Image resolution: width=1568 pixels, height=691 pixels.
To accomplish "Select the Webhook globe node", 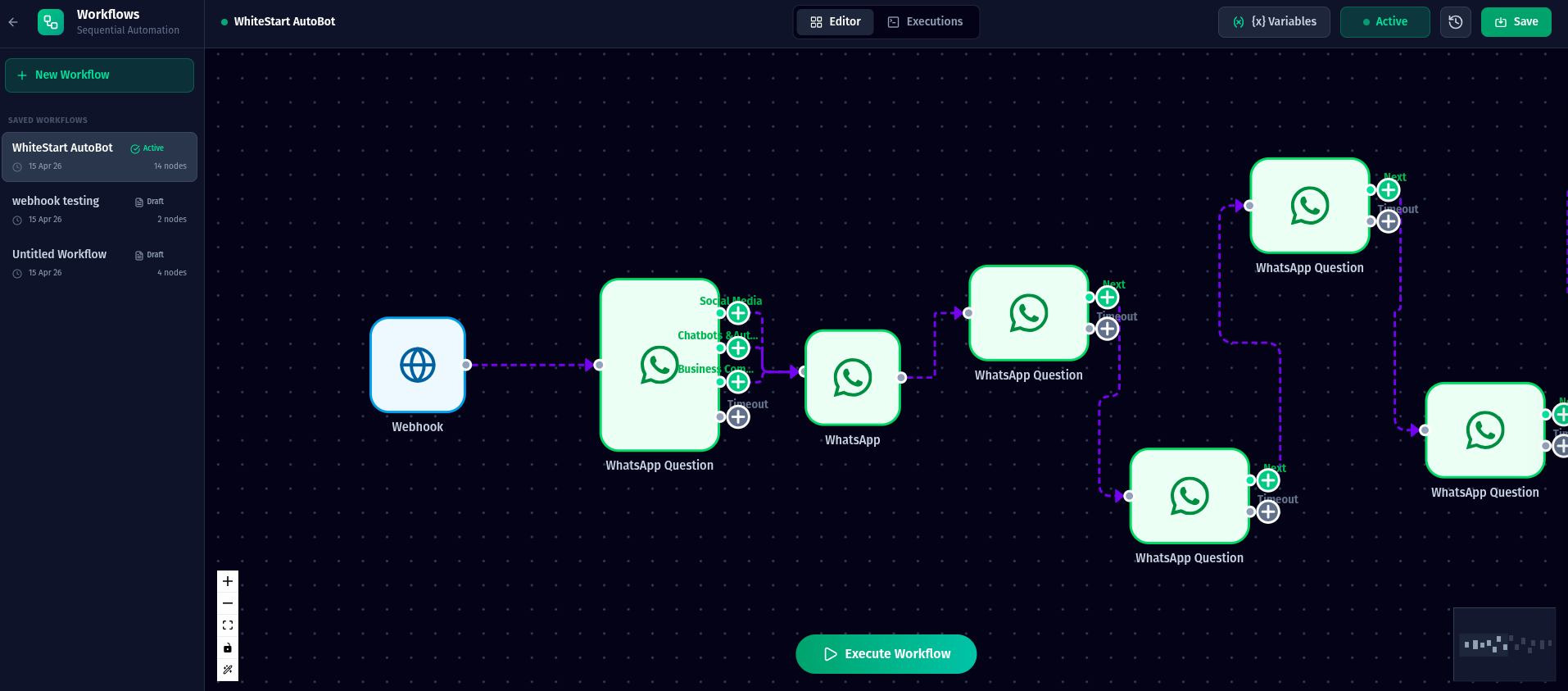I will [x=418, y=365].
